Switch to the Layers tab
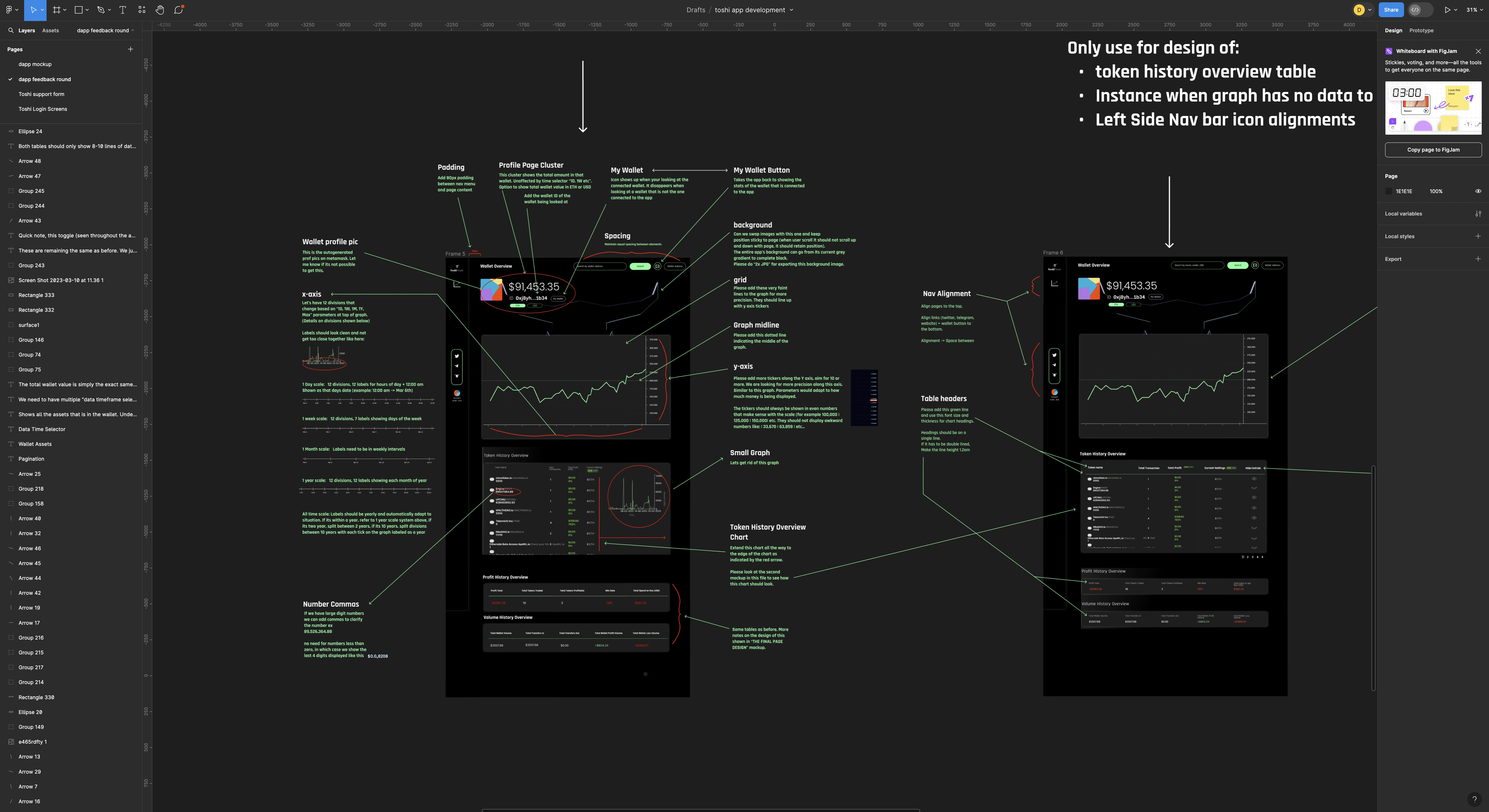Image resolution: width=1489 pixels, height=812 pixels. point(26,31)
